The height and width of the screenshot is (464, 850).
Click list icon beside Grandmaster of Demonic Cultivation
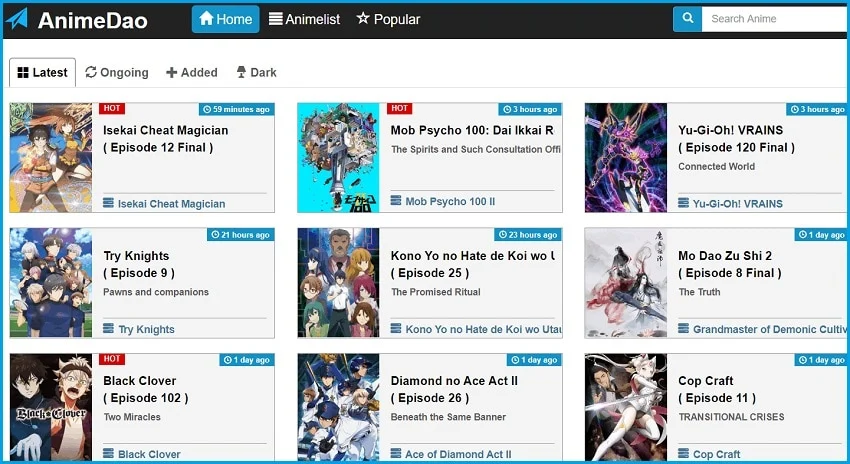pos(684,328)
